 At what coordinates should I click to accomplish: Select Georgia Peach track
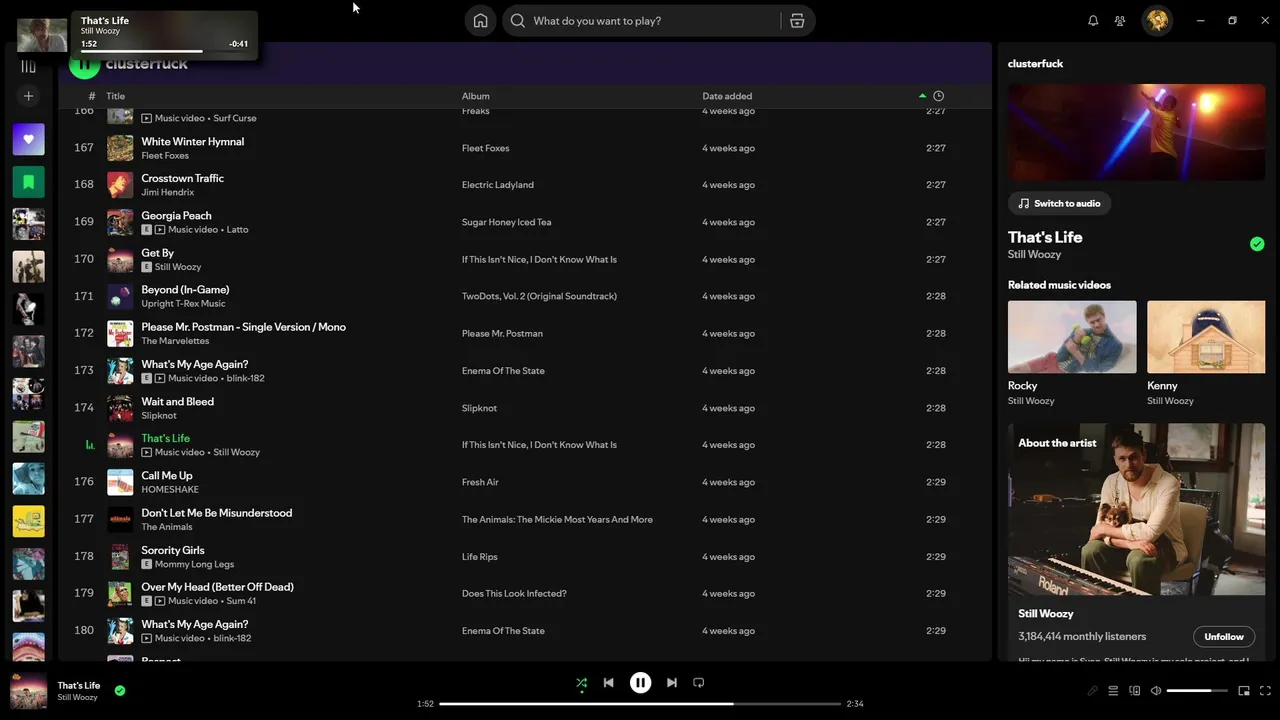click(176, 215)
